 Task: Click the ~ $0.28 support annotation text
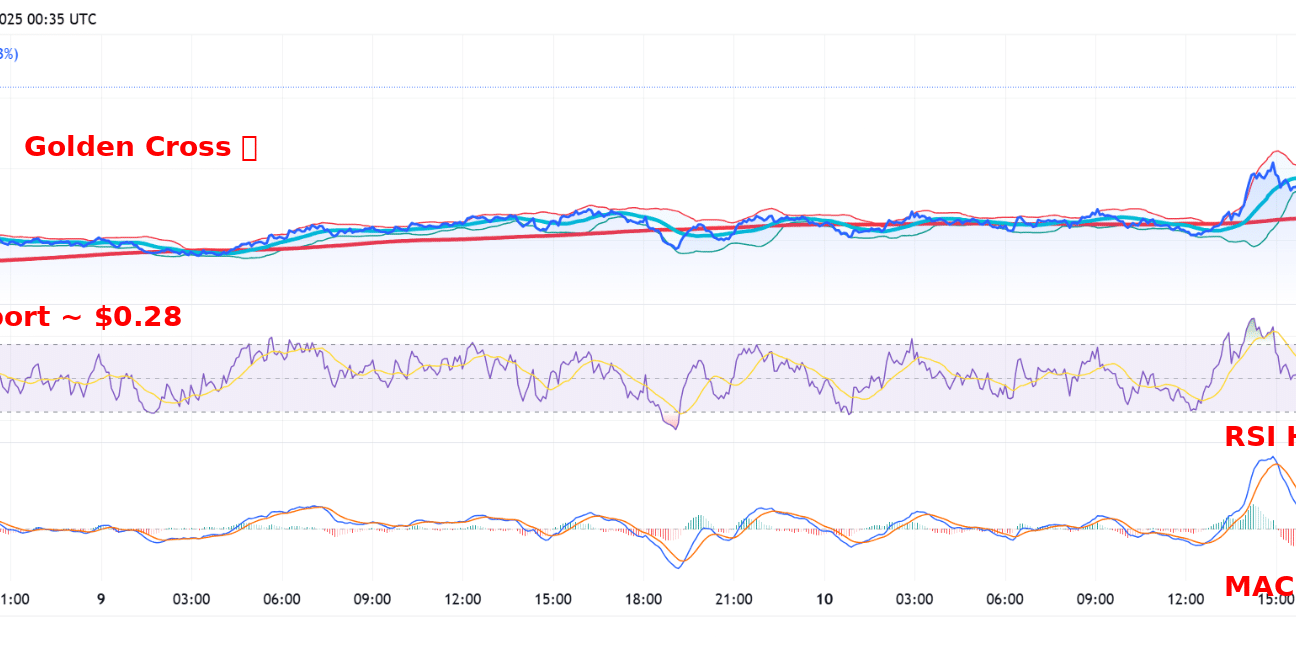point(91,317)
